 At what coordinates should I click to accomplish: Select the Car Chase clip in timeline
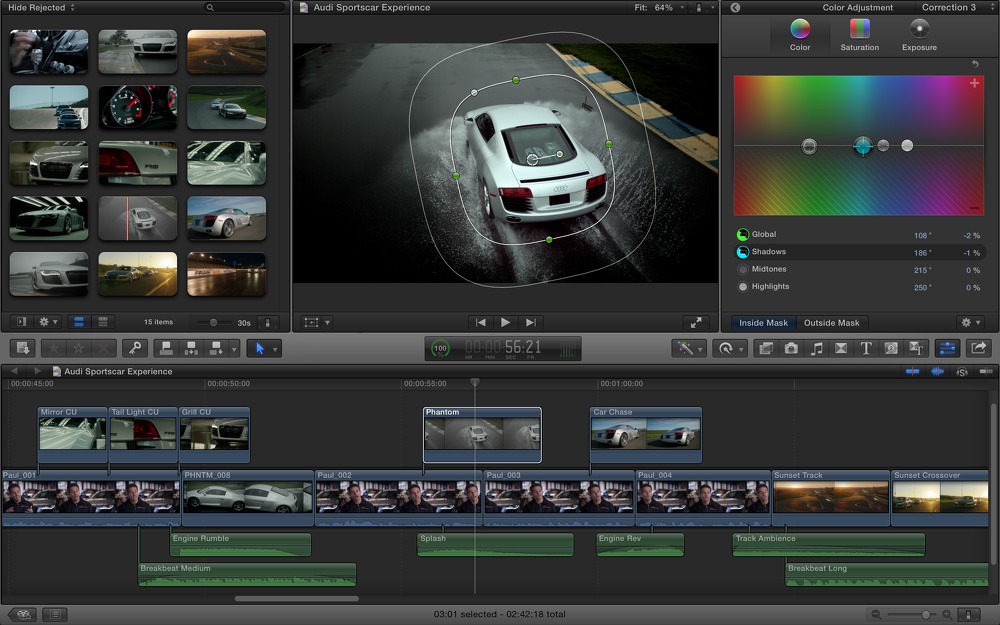(646, 434)
